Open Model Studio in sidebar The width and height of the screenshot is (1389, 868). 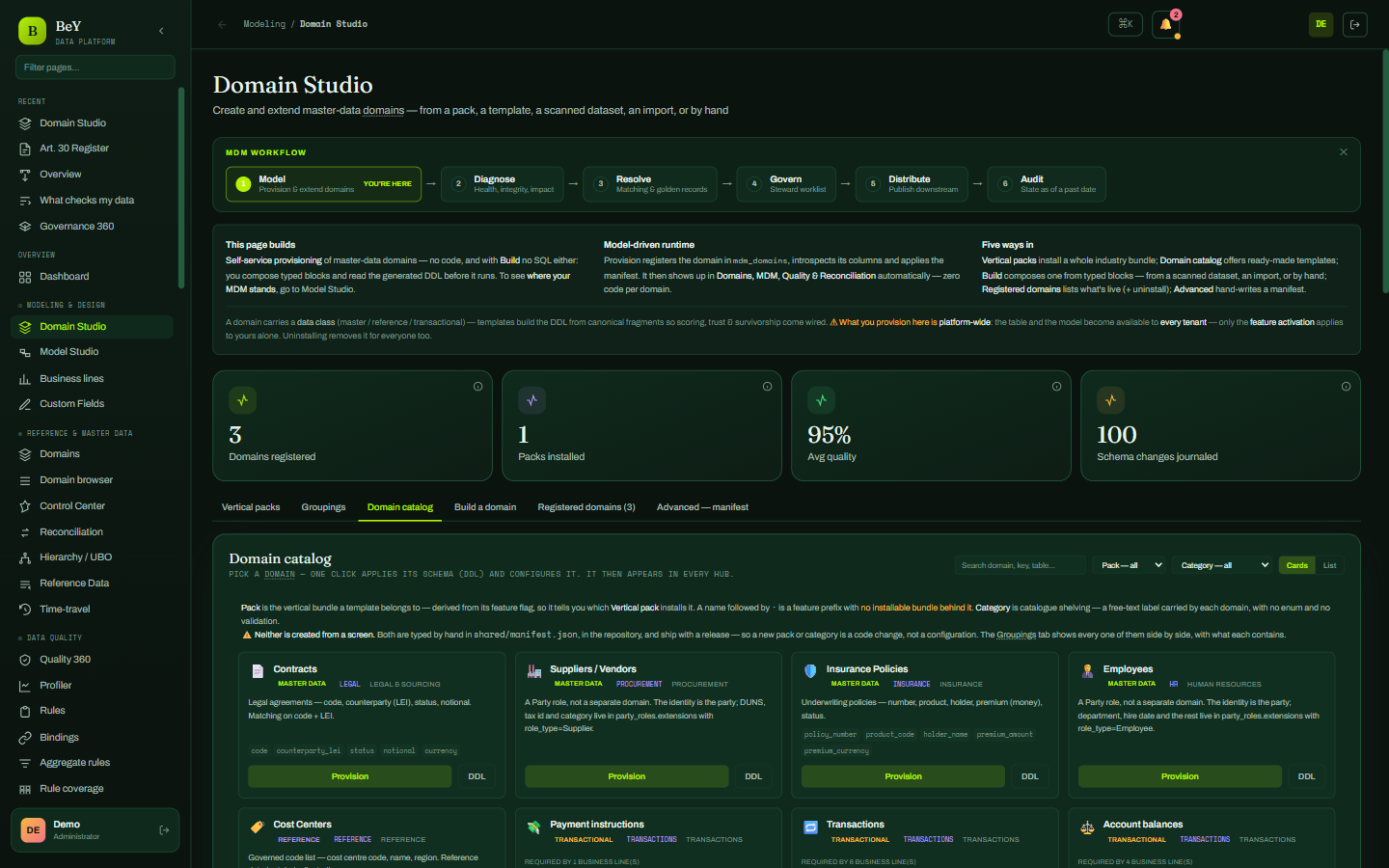tap(93, 352)
